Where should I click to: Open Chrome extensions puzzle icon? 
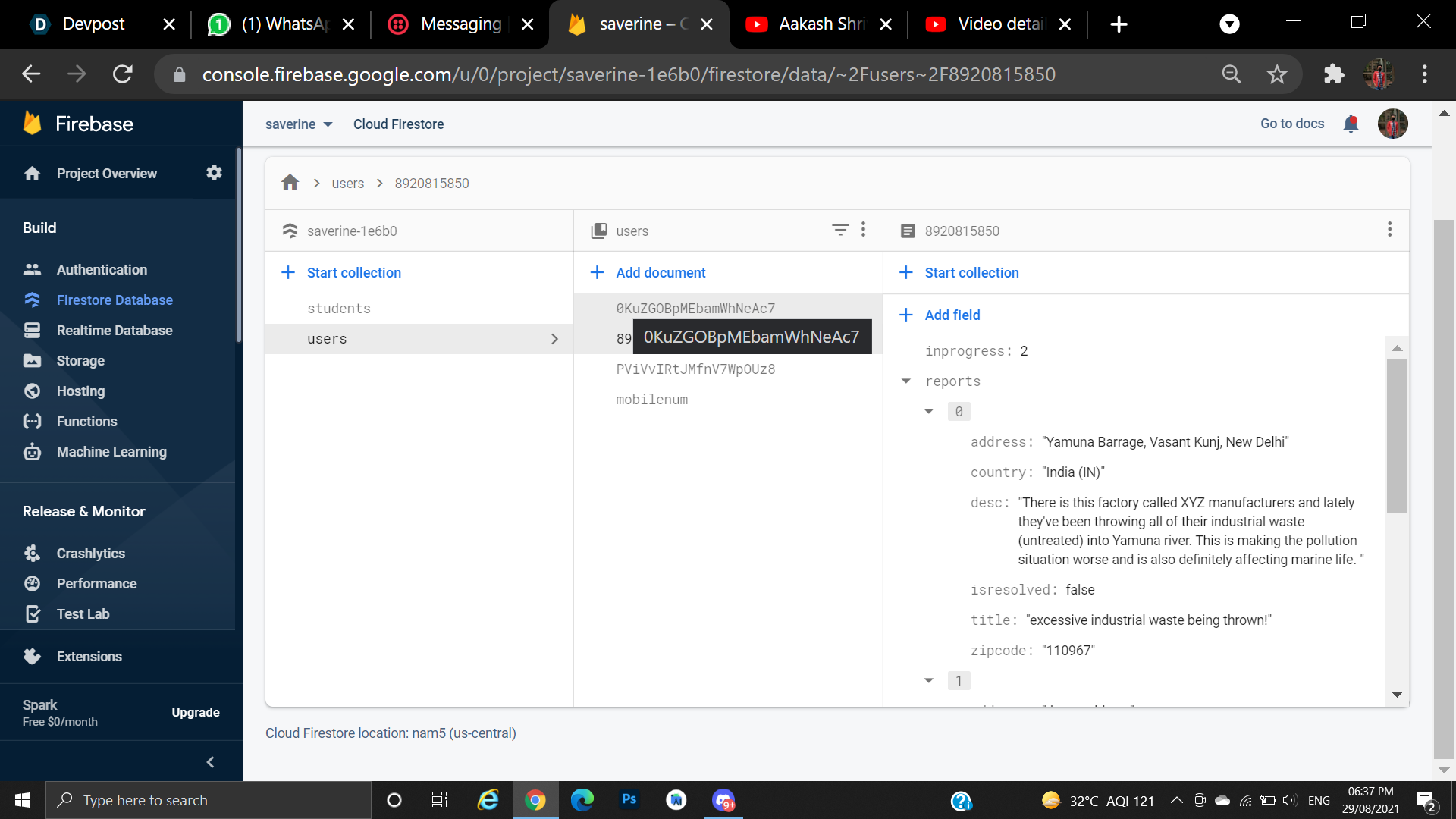pyautogui.click(x=1333, y=74)
